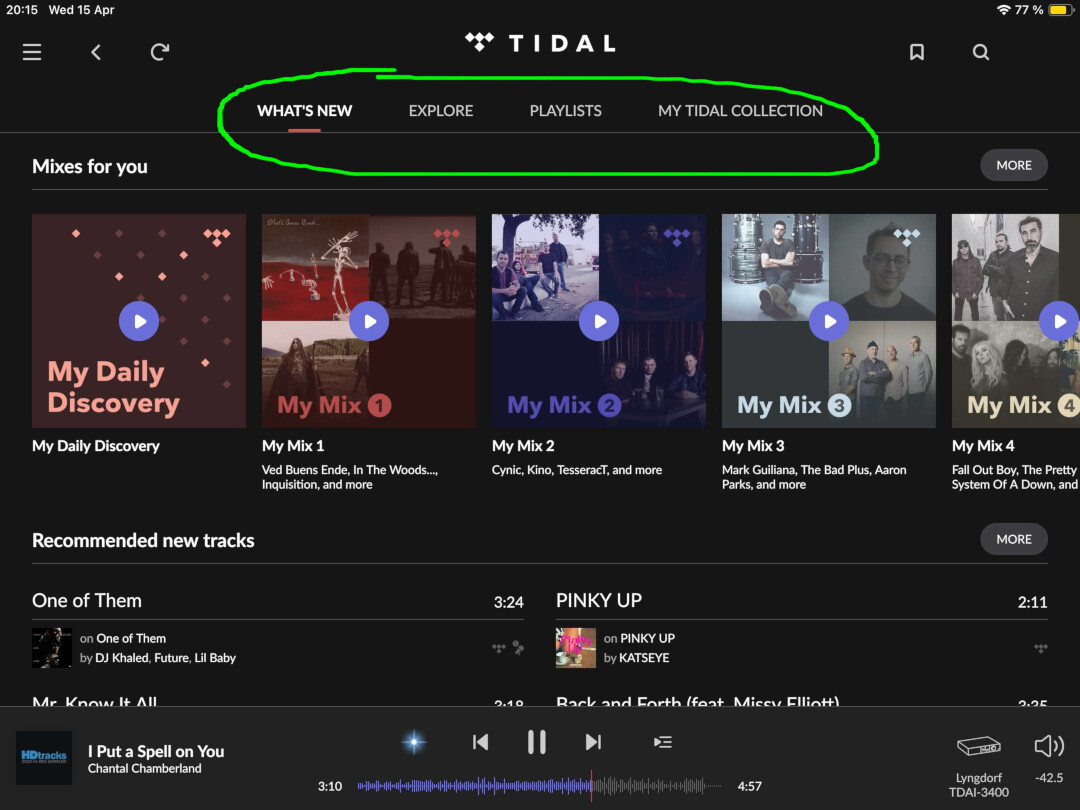The image size is (1080, 810).
Task: Tap the TIDAL logo
Action: 540,43
